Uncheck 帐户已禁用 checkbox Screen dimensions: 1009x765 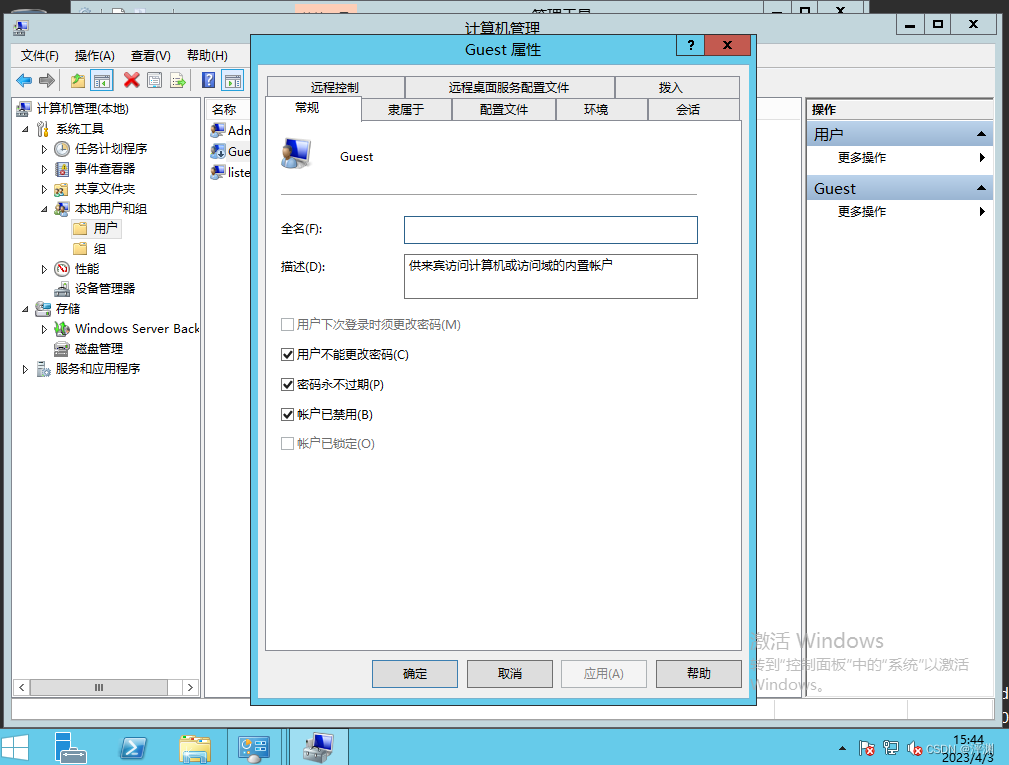[288, 414]
